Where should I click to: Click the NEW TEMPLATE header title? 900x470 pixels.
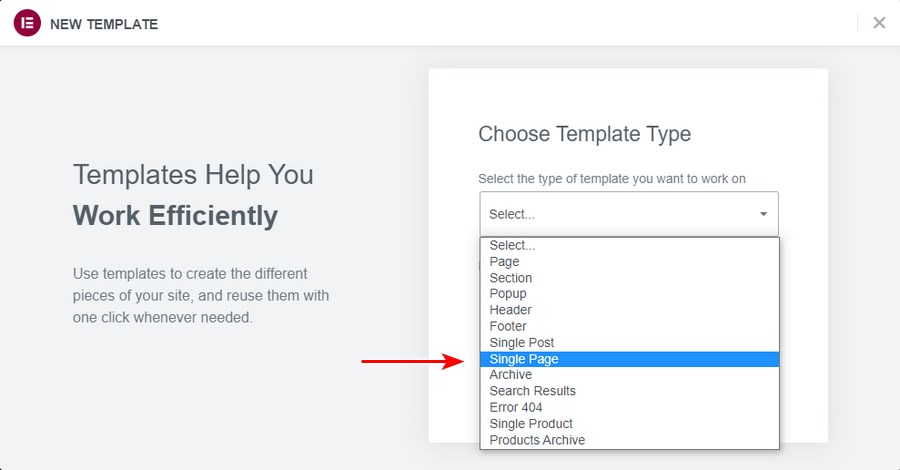(104, 24)
